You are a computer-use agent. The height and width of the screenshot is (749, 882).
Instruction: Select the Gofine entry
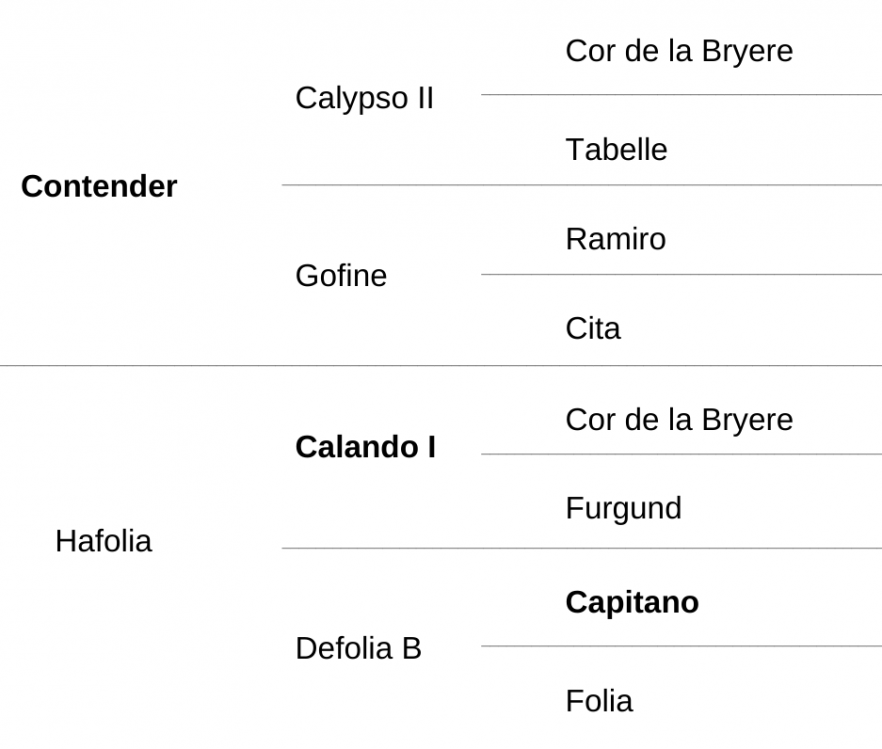coord(341,276)
